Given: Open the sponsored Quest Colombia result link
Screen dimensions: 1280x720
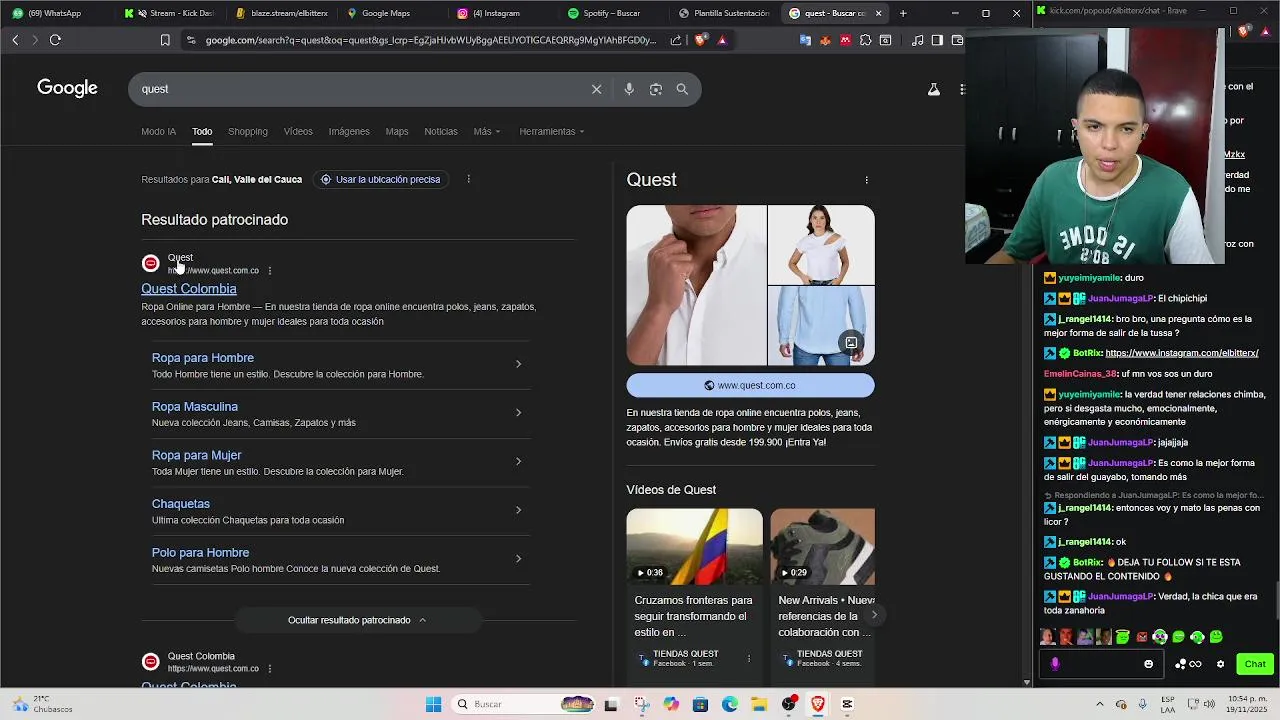Looking at the screenshot, I should pos(189,289).
